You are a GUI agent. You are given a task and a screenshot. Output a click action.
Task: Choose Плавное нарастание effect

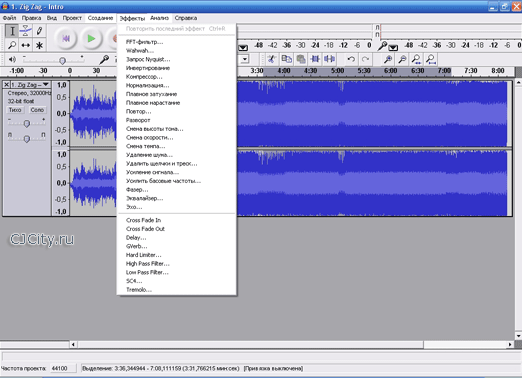tap(177, 103)
